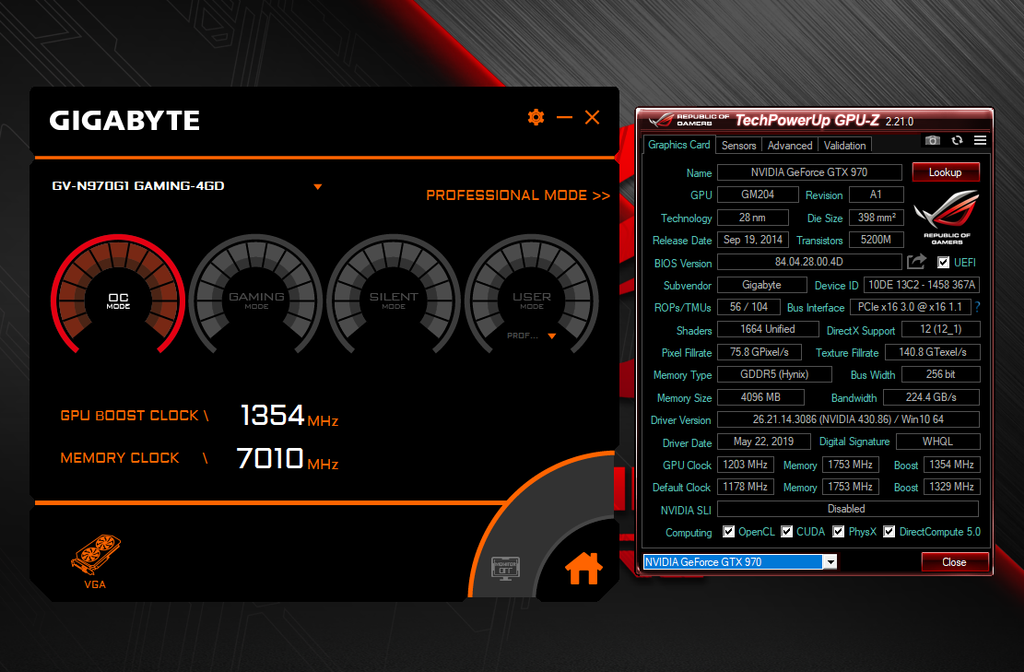Viewport: 1024px width, 672px height.
Task: Switch to the Graphics Card tab
Action: click(x=679, y=145)
